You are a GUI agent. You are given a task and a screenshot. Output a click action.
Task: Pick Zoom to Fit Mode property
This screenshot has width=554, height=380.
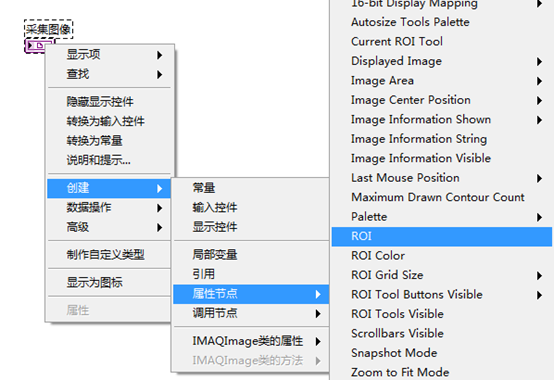point(442,372)
